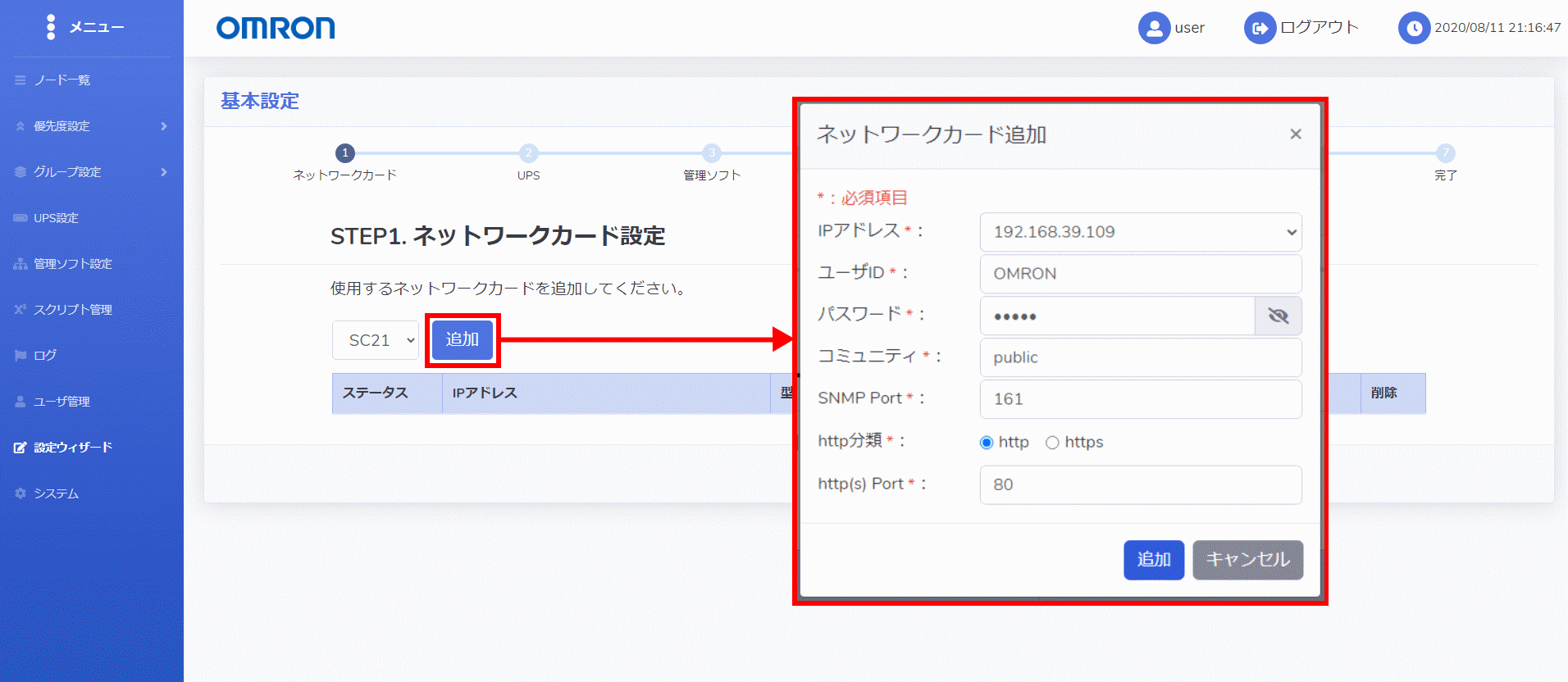
Task: Click the http(s) Port input field
Action: click(x=1141, y=484)
